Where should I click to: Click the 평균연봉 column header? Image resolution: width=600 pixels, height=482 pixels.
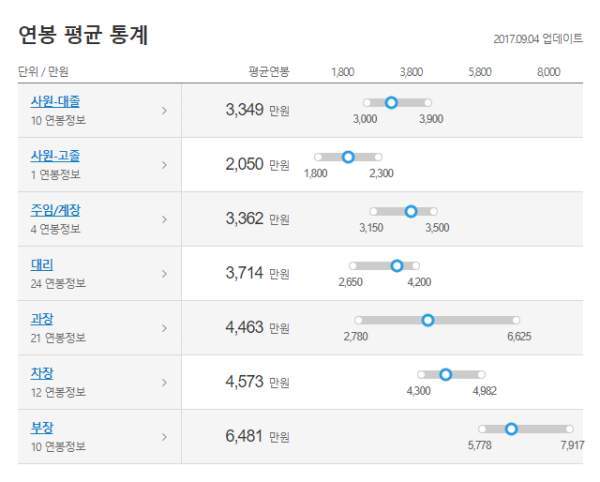pyautogui.click(x=269, y=72)
